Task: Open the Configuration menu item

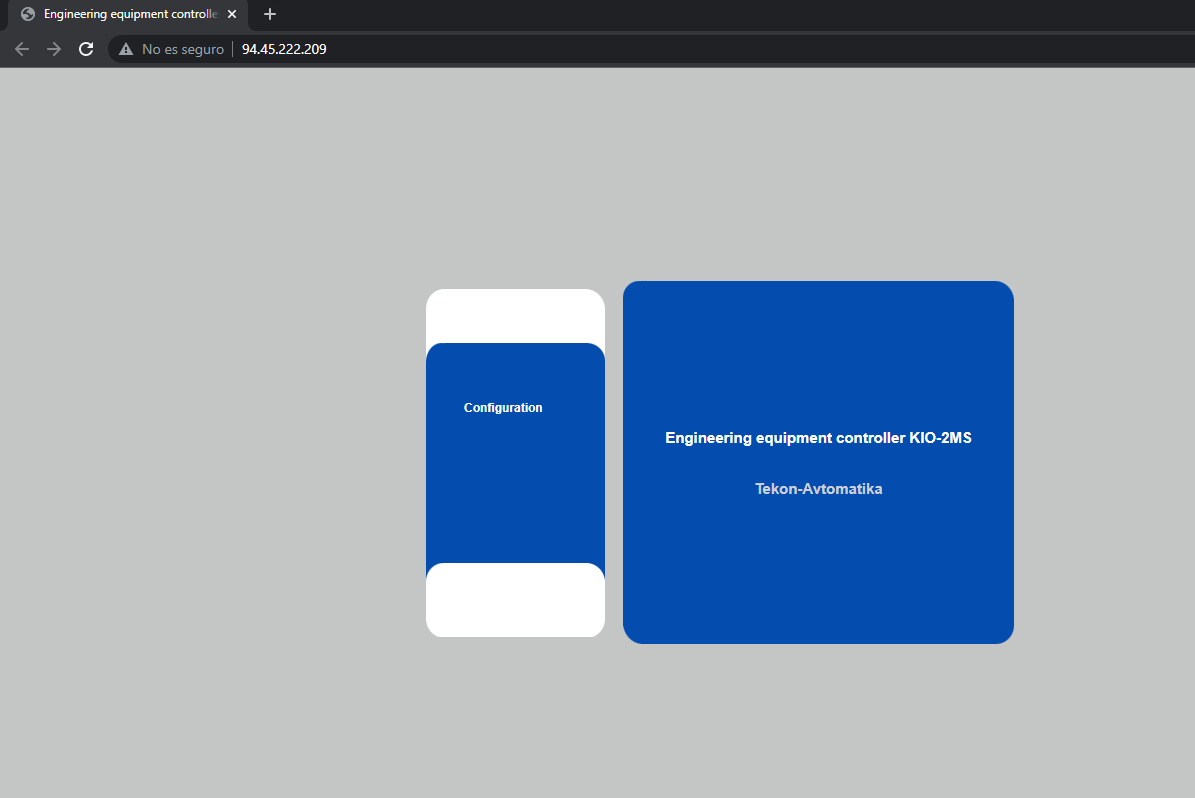Action: (x=503, y=408)
